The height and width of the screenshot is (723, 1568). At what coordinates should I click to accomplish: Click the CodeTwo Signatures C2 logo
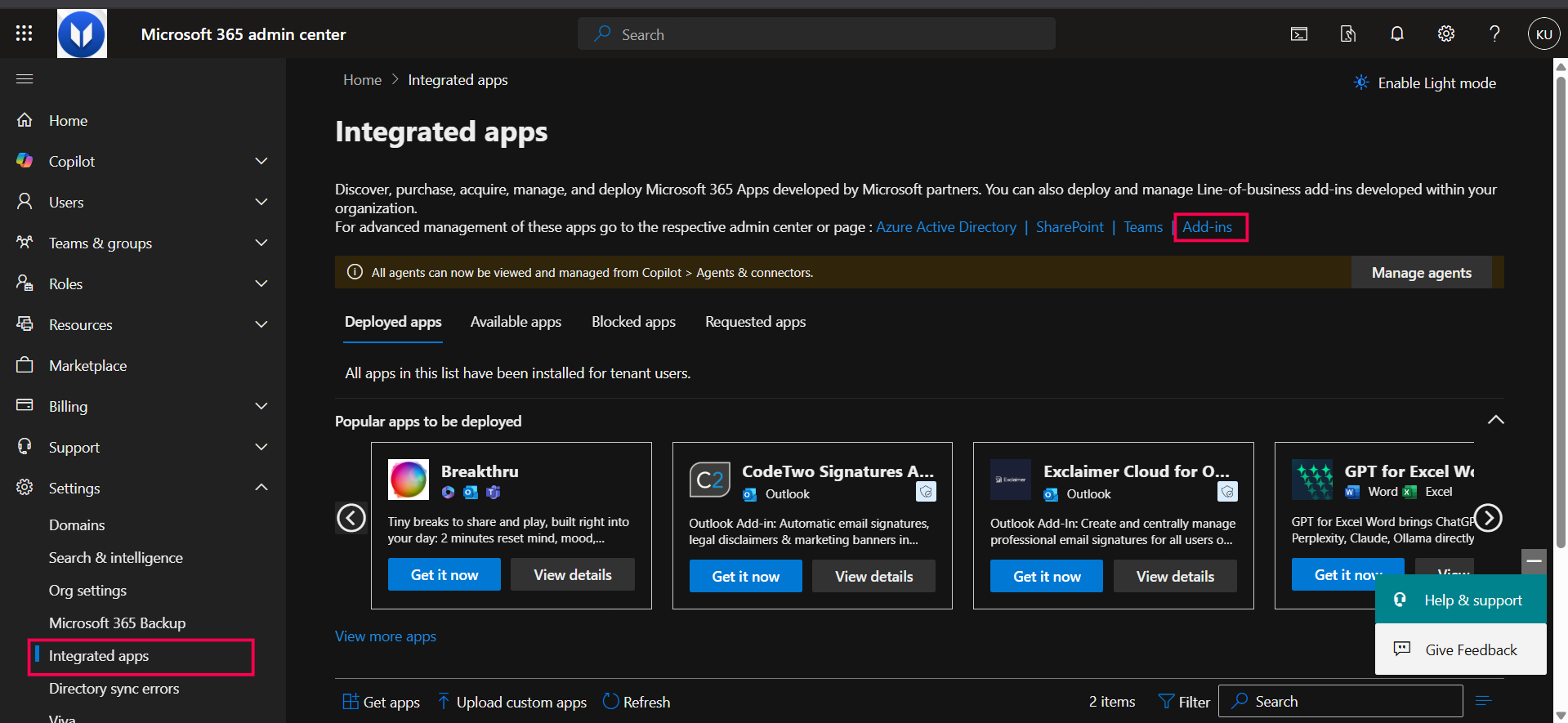[x=709, y=480]
